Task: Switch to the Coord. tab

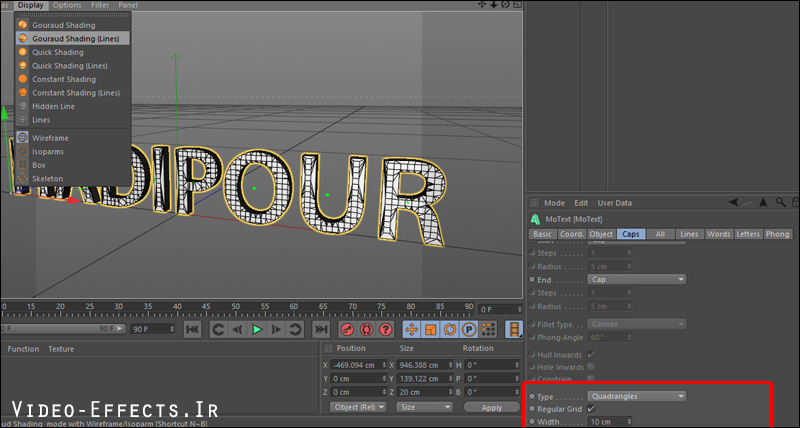Action: click(x=571, y=234)
